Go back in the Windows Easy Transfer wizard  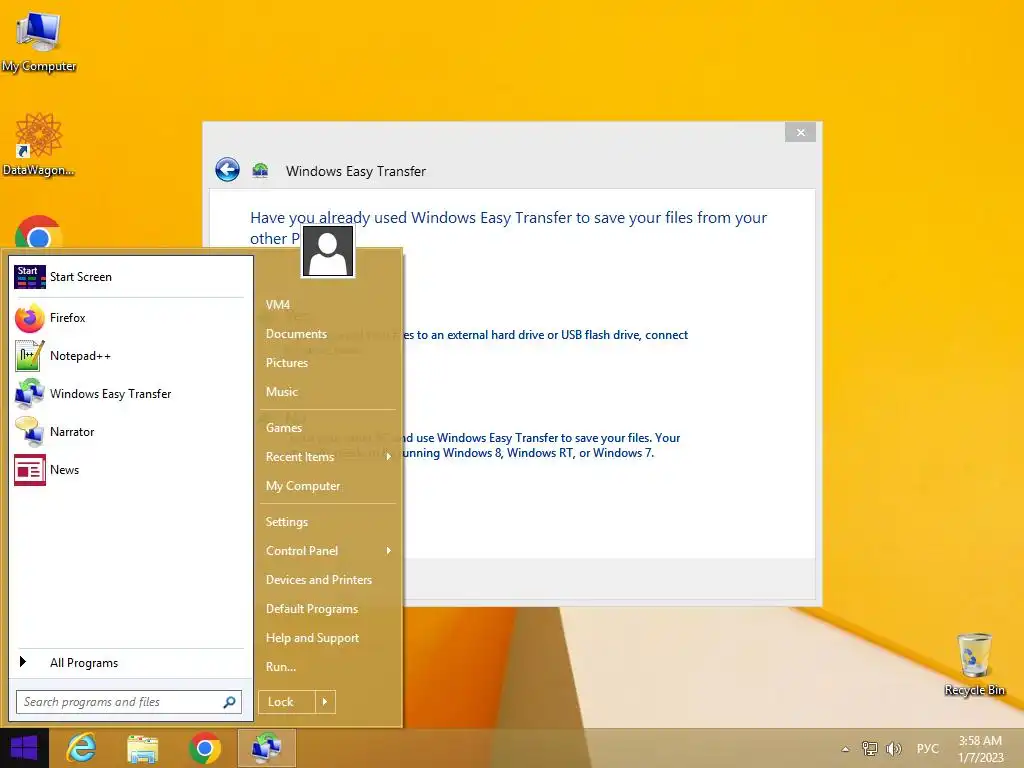pyautogui.click(x=227, y=170)
